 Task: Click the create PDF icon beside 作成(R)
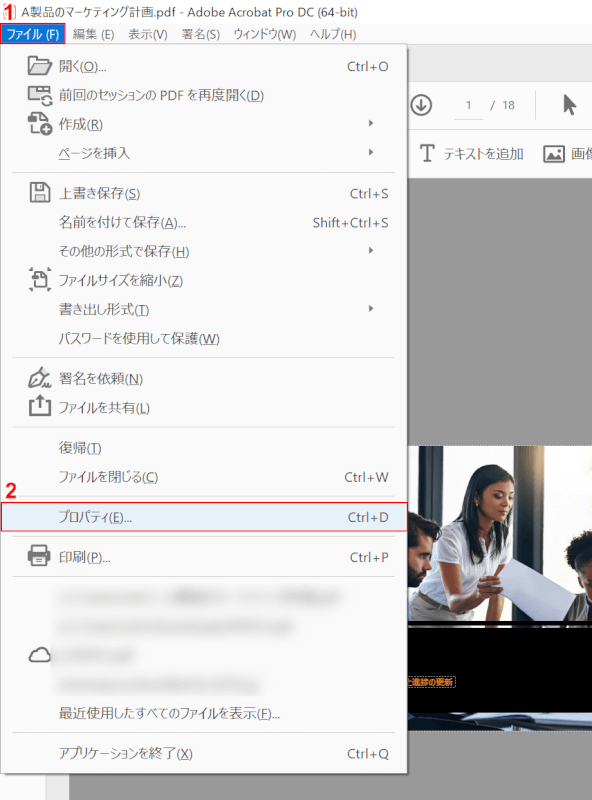pos(39,124)
